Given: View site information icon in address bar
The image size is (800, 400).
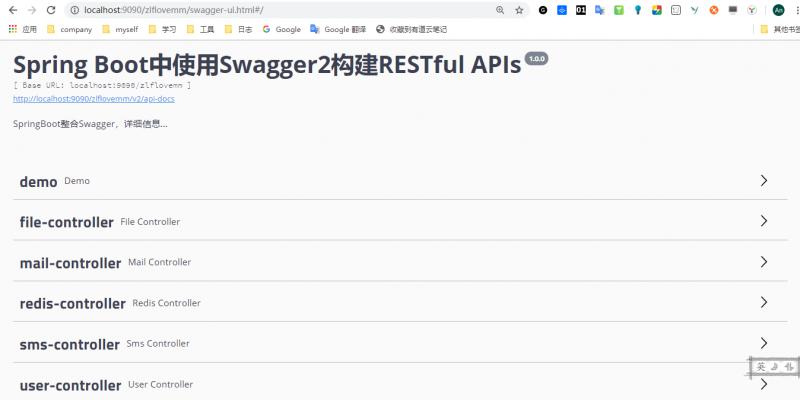Looking at the screenshot, I should 74,10.
